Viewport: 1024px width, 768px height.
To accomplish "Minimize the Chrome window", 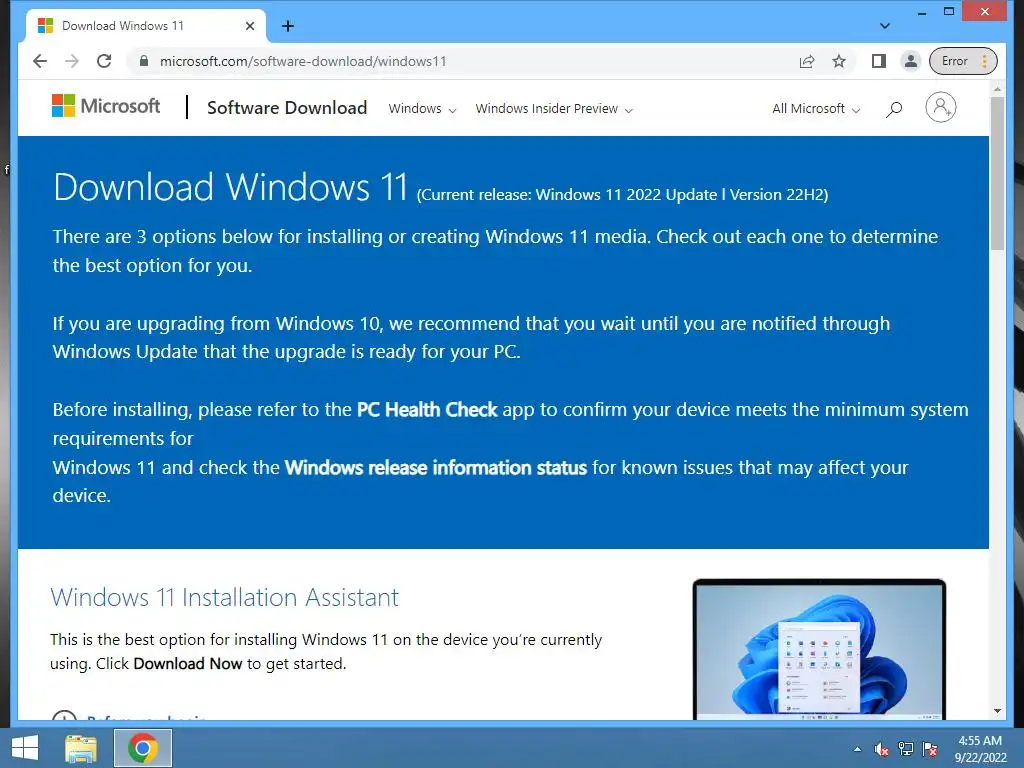I will click(922, 12).
